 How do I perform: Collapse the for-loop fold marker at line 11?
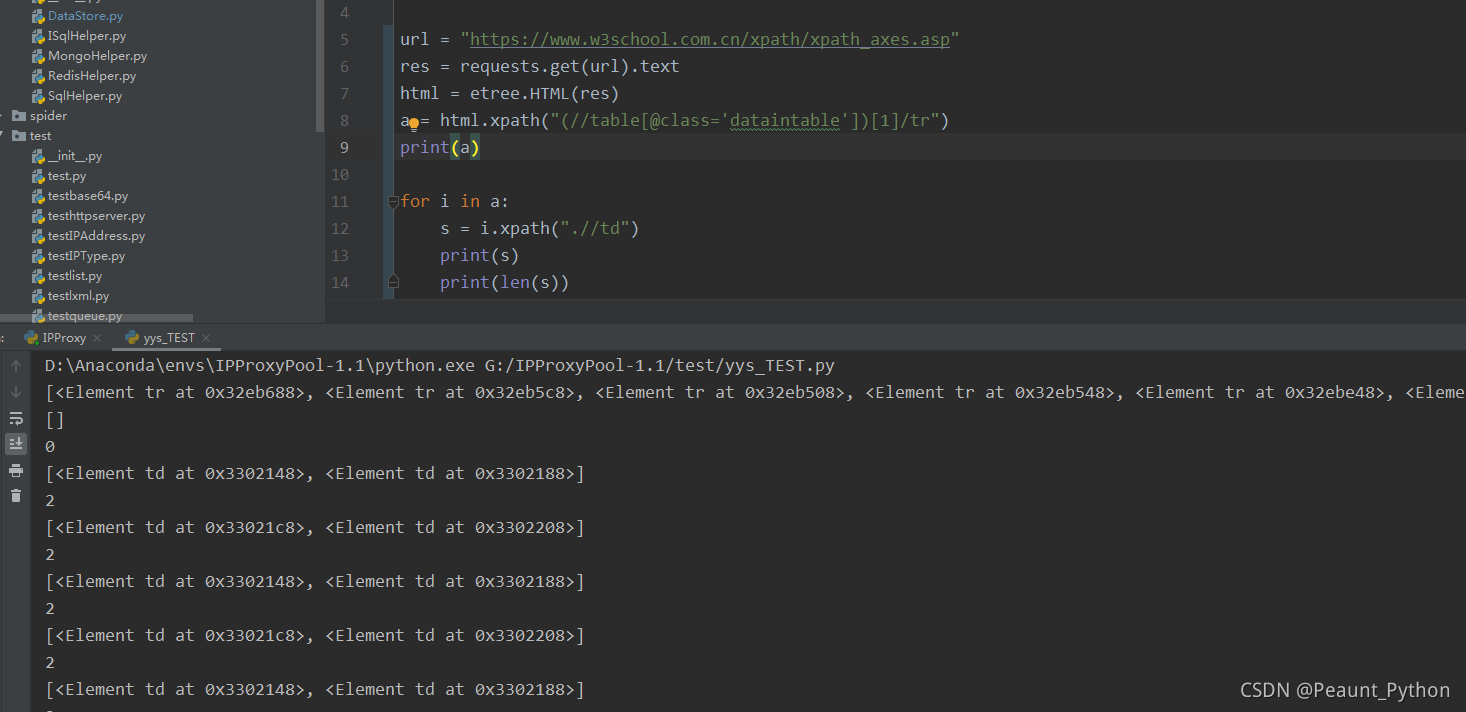393,201
